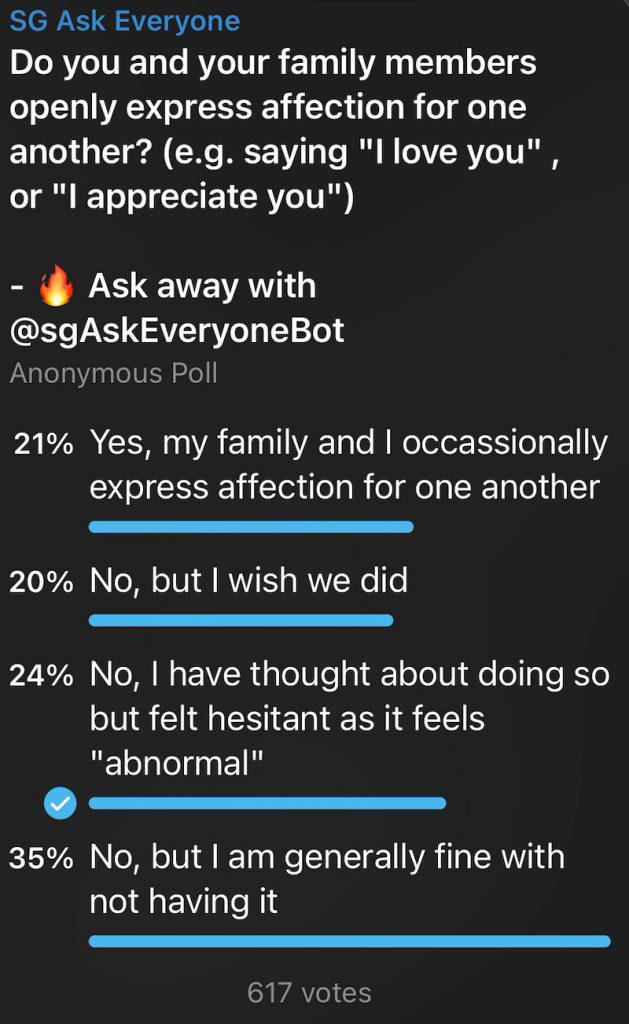The height and width of the screenshot is (1024, 629).
Task: Click the 20% percentage label
Action: pos(42,583)
